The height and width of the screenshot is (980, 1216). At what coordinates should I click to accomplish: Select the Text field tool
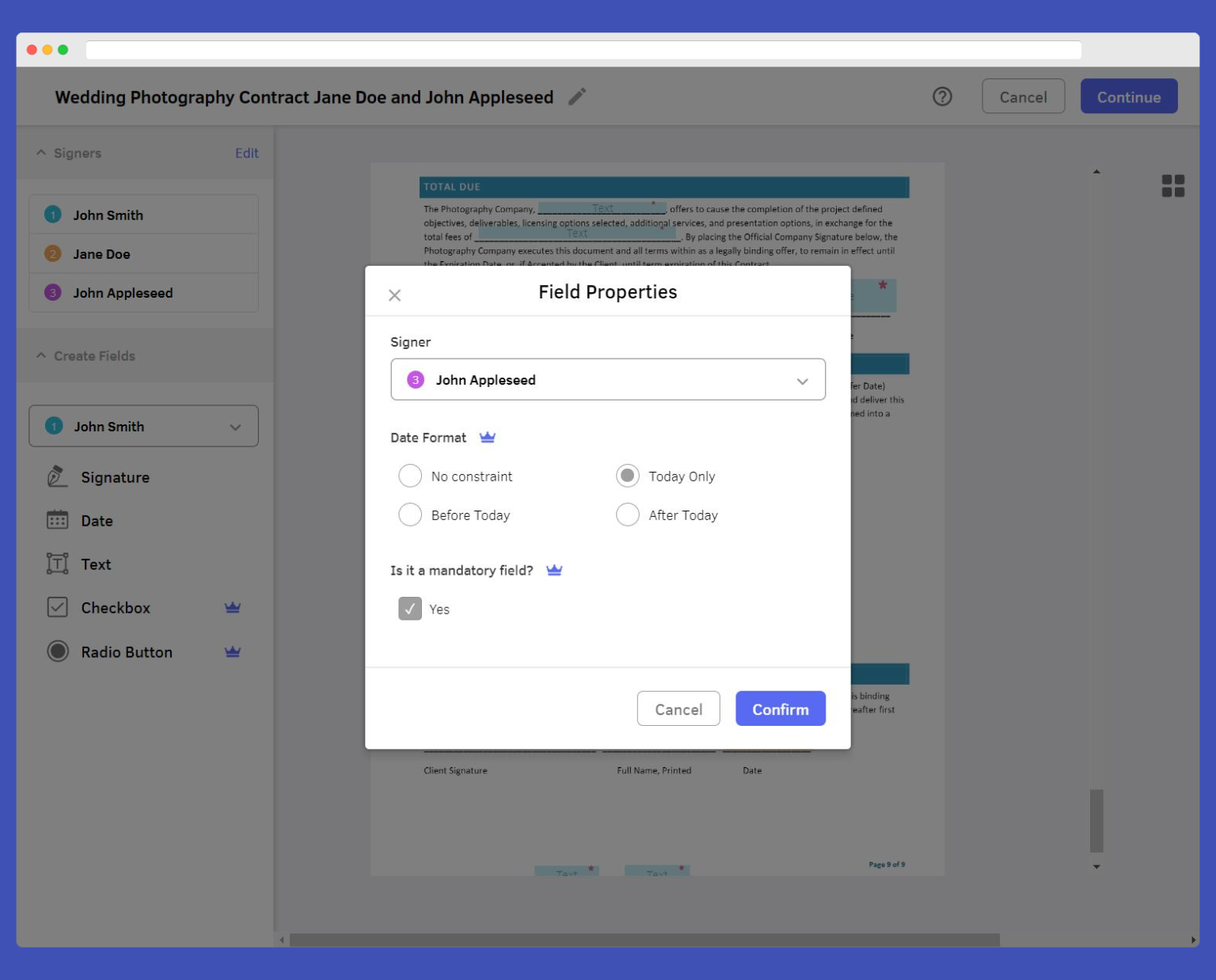[95, 564]
